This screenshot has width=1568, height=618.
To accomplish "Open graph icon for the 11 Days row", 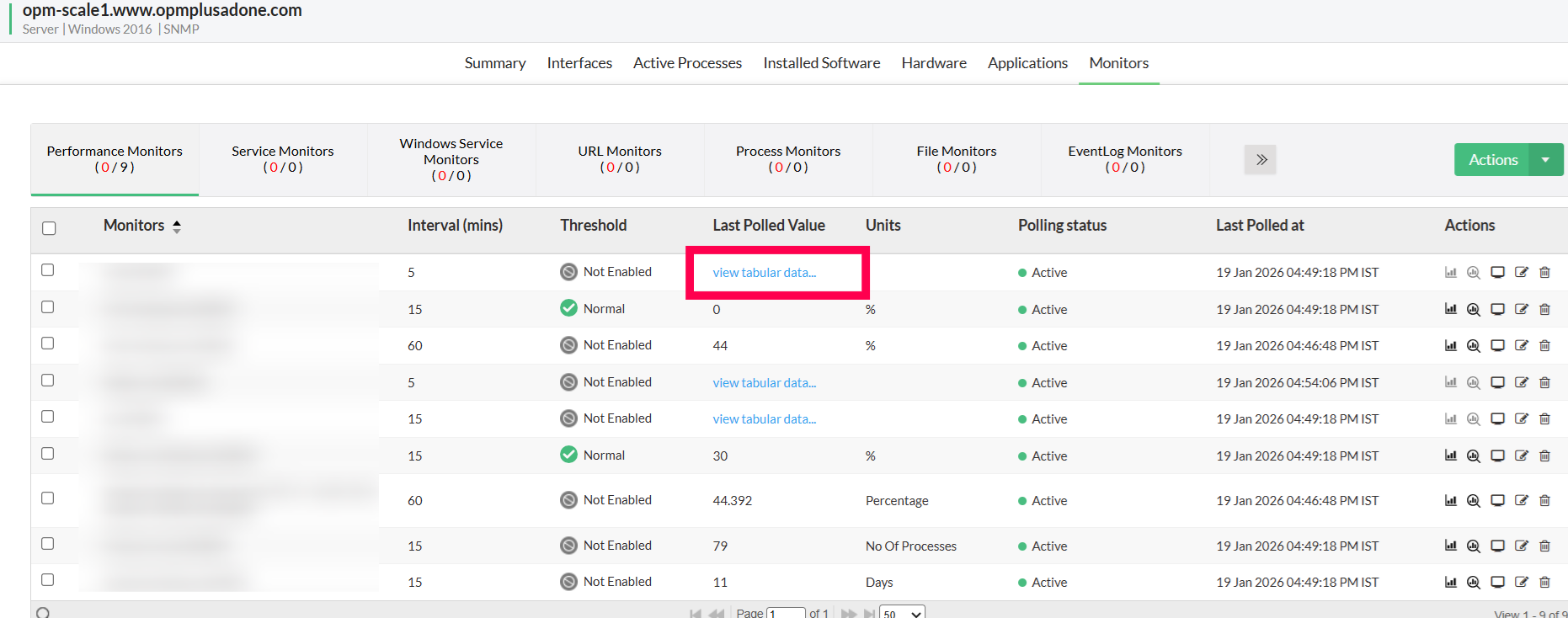I will pyautogui.click(x=1451, y=582).
